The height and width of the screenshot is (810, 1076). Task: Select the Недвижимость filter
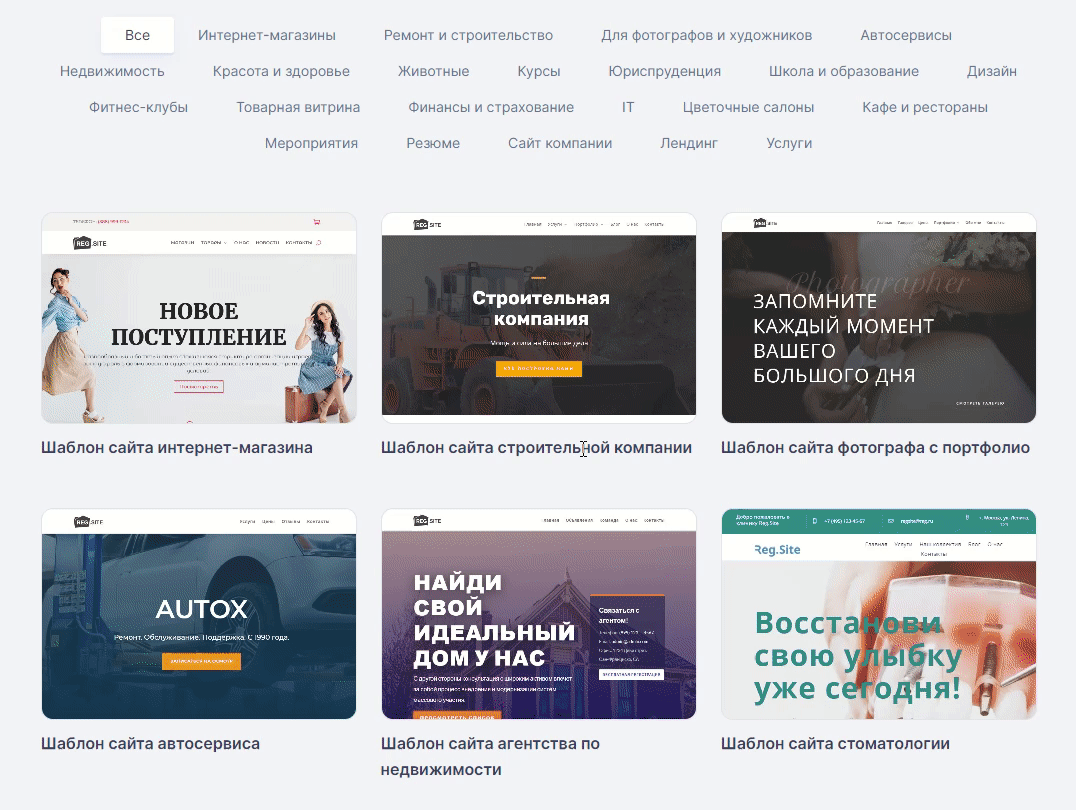(112, 71)
